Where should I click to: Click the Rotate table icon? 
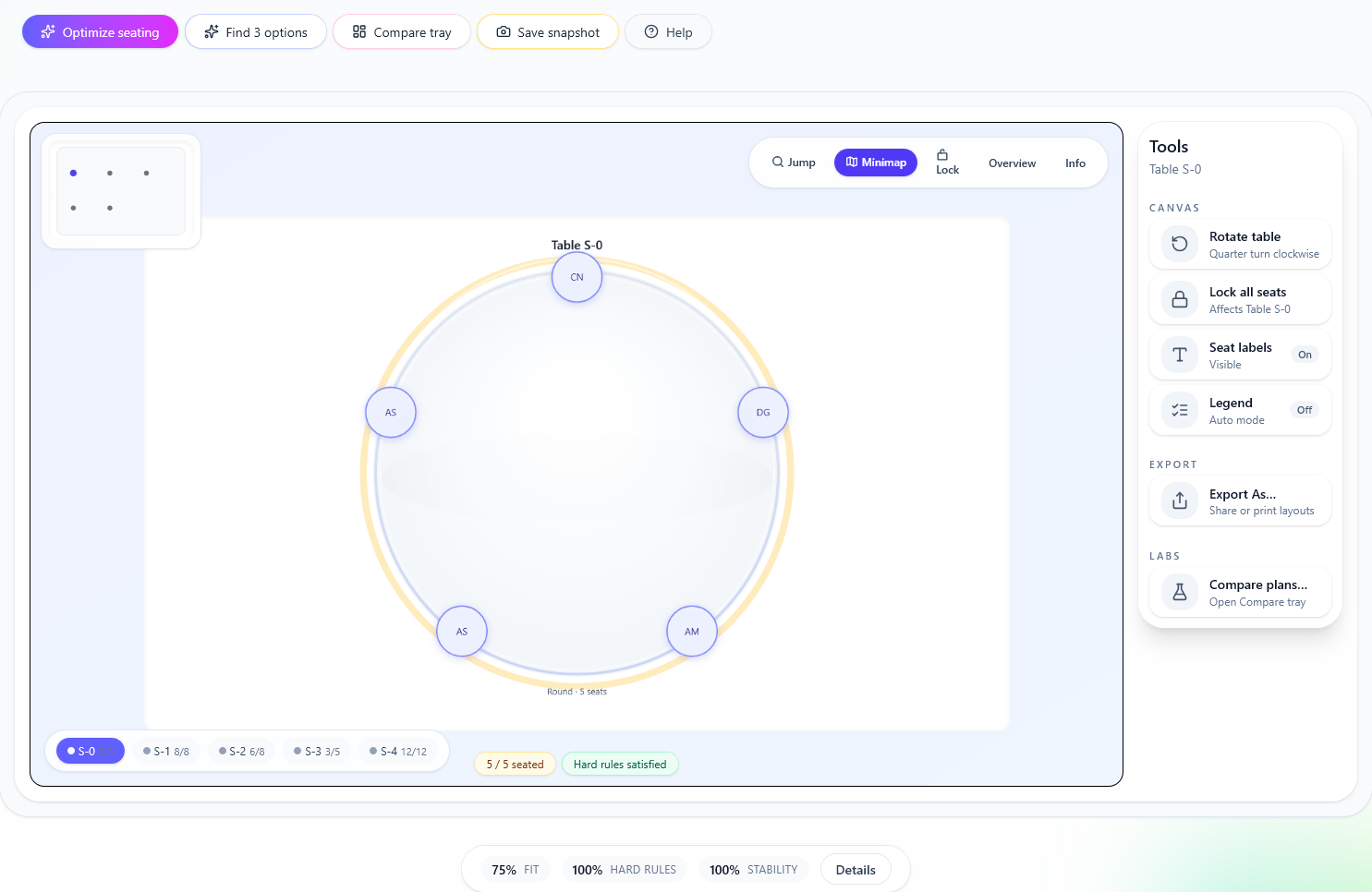click(1180, 244)
